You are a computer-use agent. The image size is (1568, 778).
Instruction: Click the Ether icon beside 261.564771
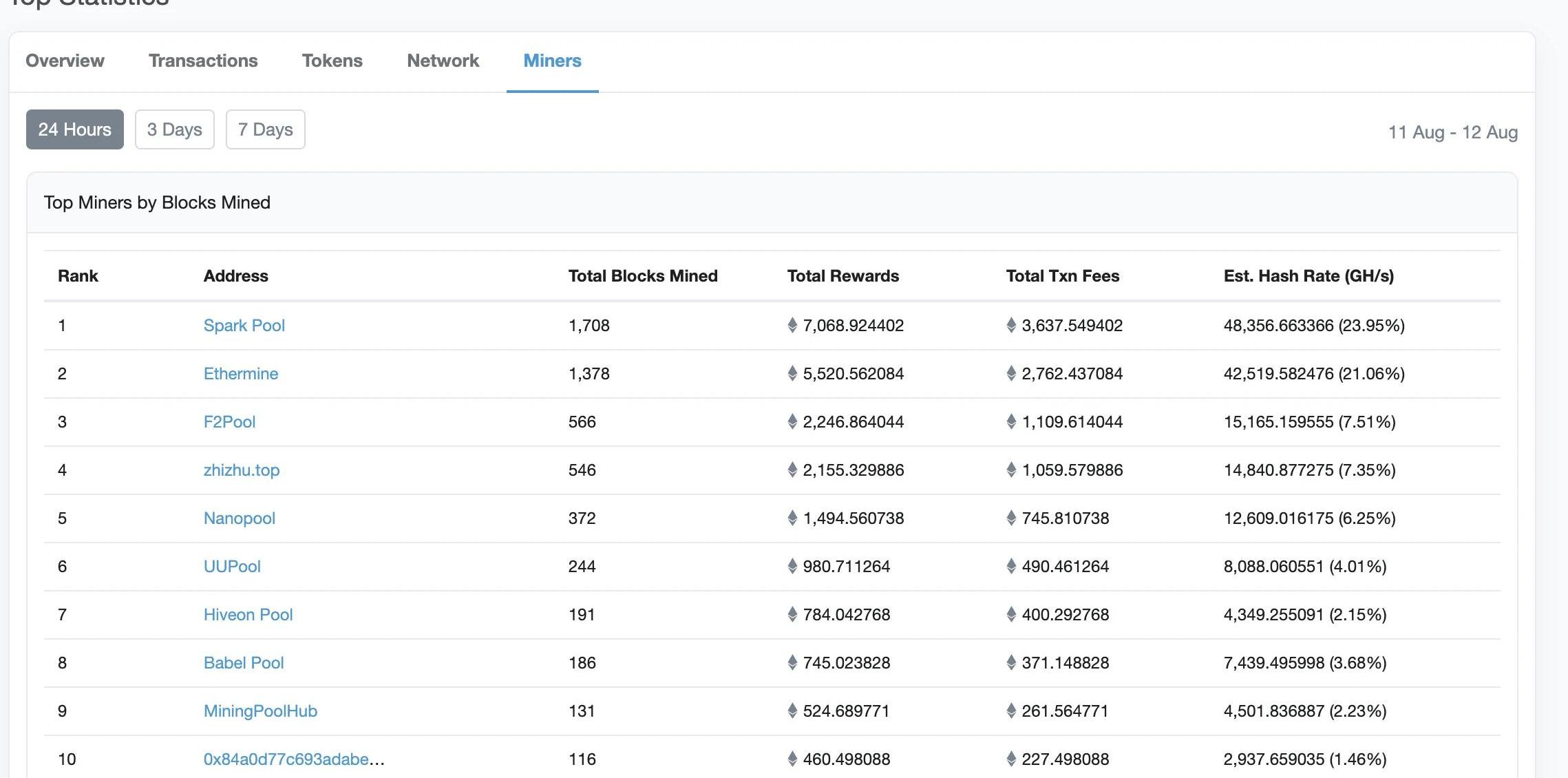point(1011,711)
